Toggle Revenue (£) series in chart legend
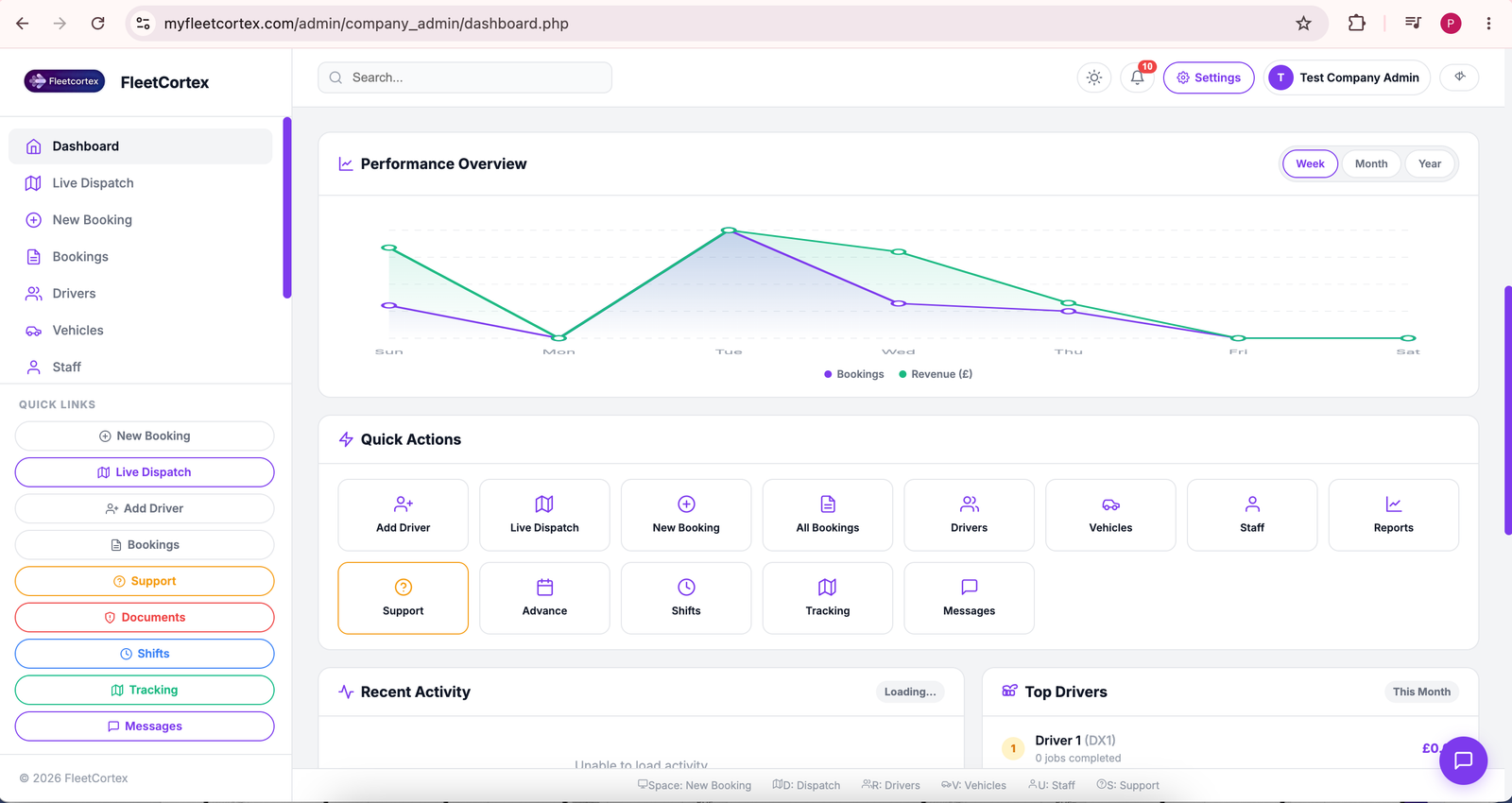Image resolution: width=1512 pixels, height=803 pixels. (x=936, y=374)
